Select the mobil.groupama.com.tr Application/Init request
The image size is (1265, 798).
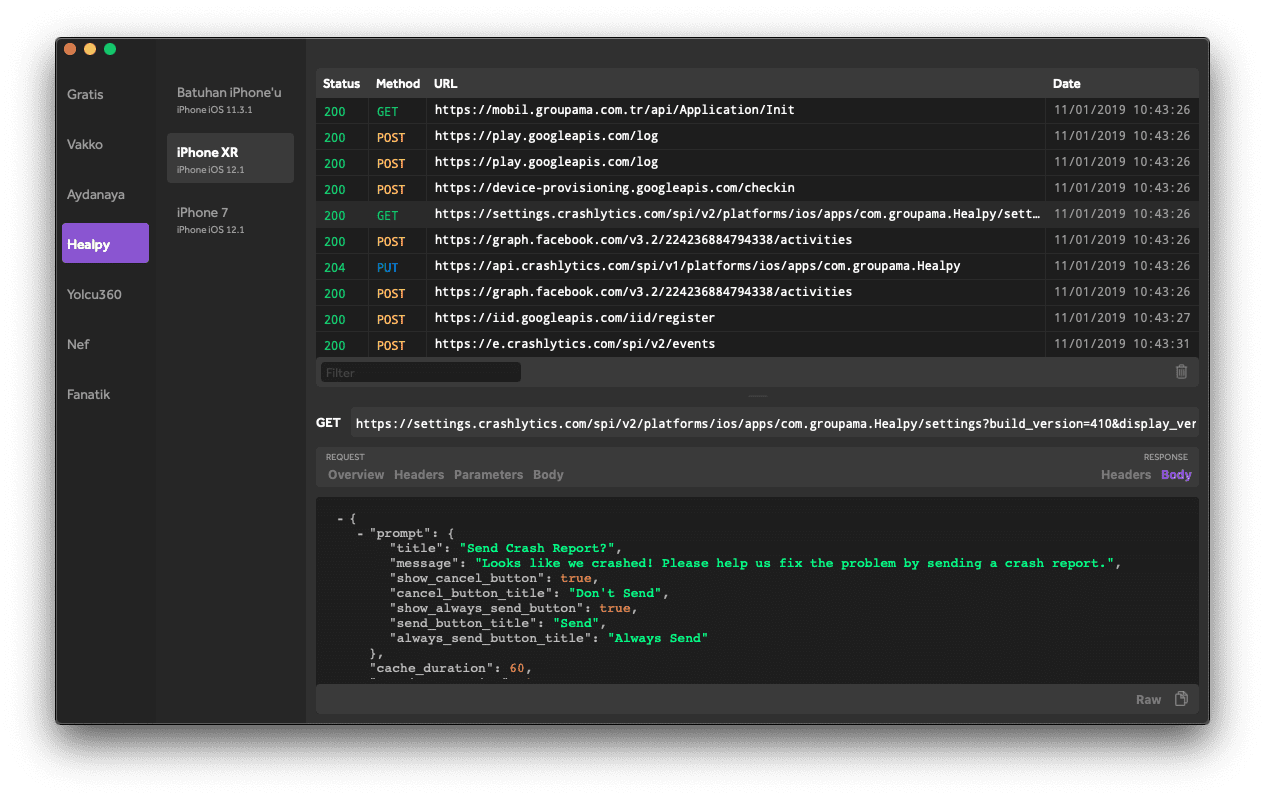[x=757, y=110]
